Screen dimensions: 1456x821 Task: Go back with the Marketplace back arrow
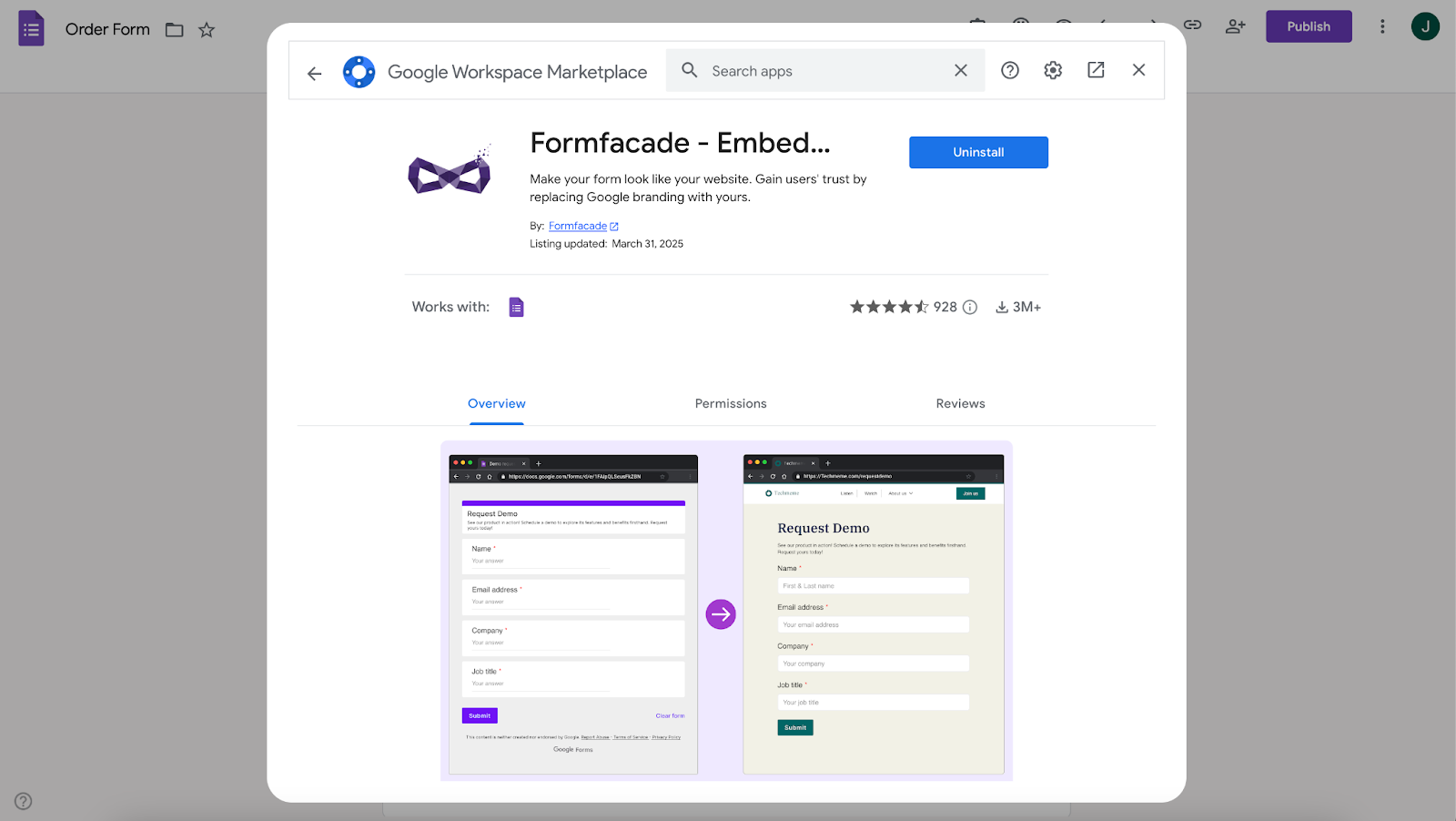[x=315, y=74]
